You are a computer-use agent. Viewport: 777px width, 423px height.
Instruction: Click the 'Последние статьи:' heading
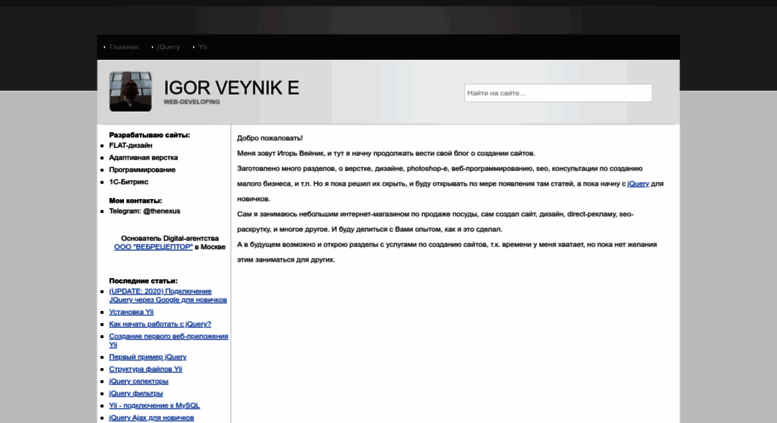[143, 281]
